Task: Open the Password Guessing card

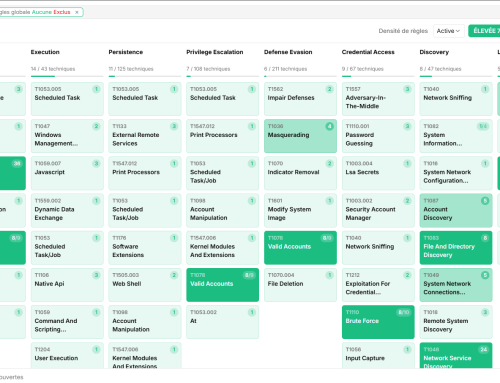Action: (x=378, y=136)
